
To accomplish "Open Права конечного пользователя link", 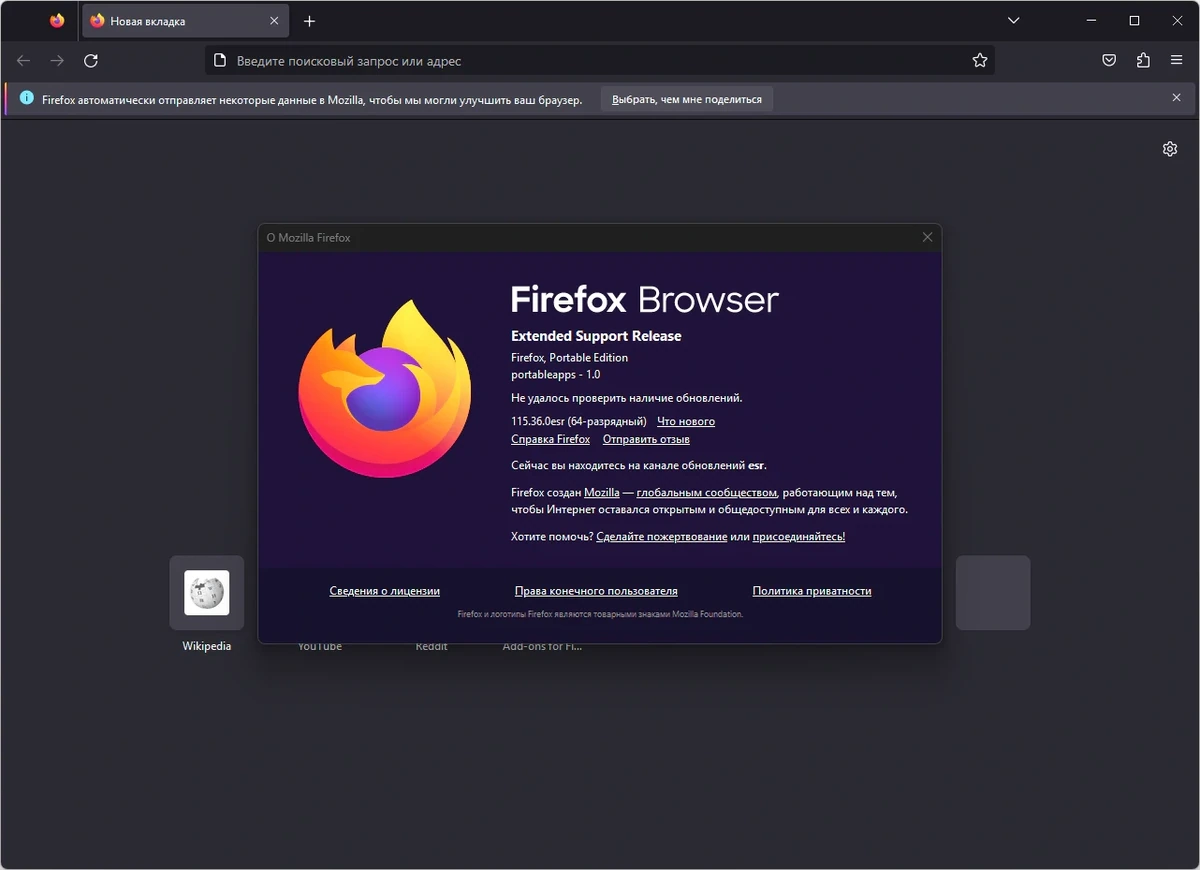I will point(596,591).
